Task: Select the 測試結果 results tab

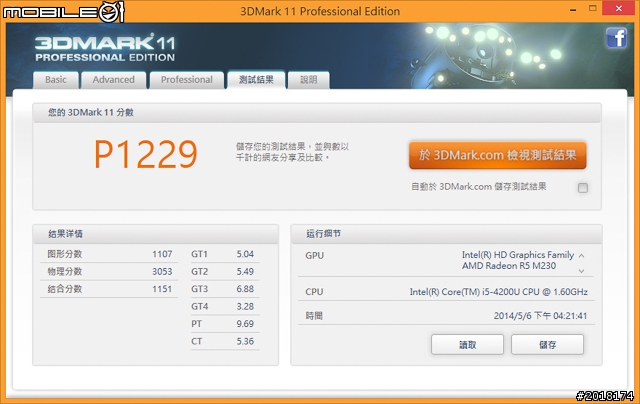Action: click(x=256, y=80)
